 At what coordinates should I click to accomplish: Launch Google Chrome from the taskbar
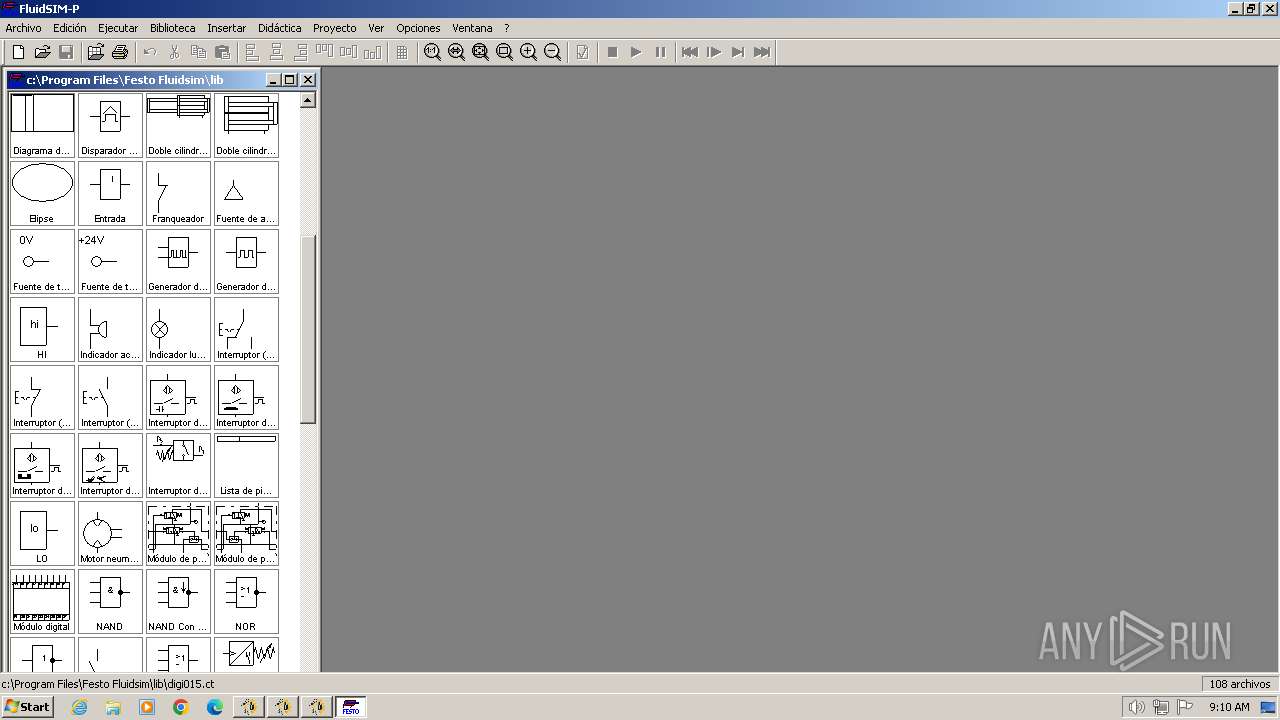pos(181,707)
